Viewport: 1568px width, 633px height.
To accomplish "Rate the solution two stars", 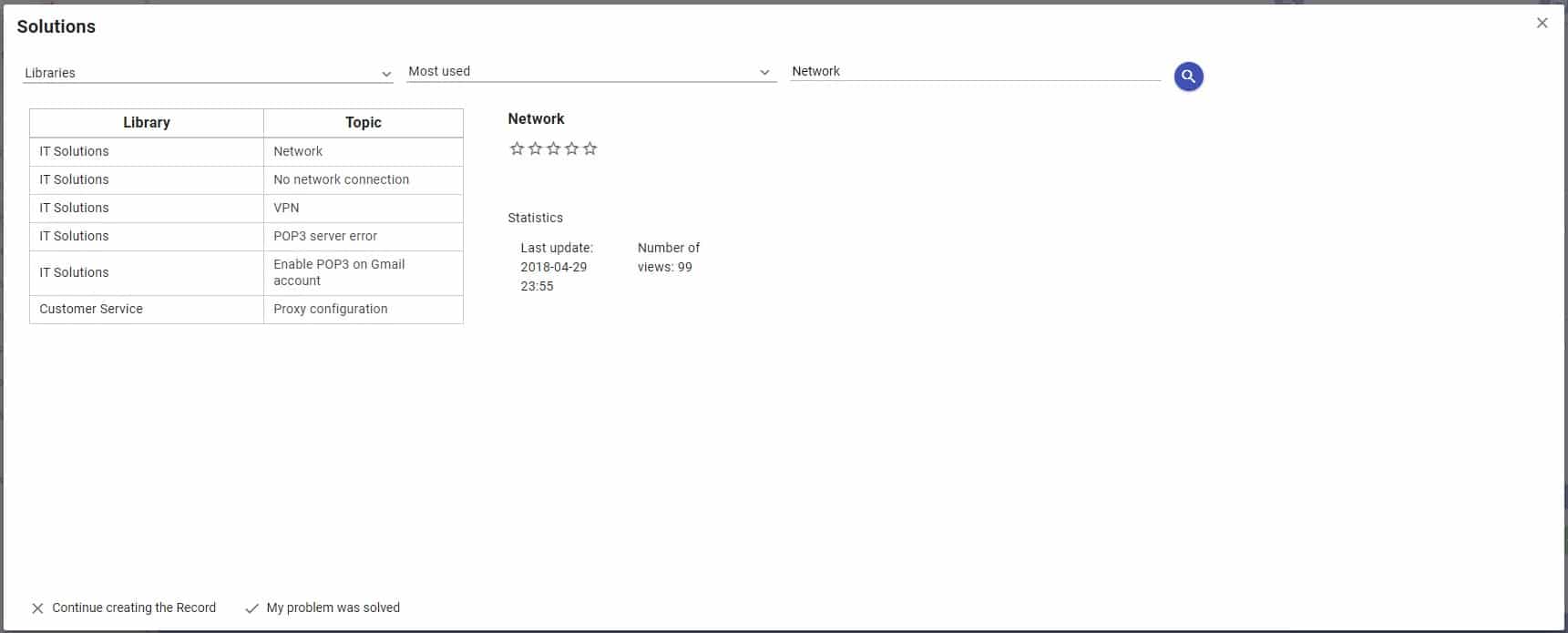I will point(535,148).
